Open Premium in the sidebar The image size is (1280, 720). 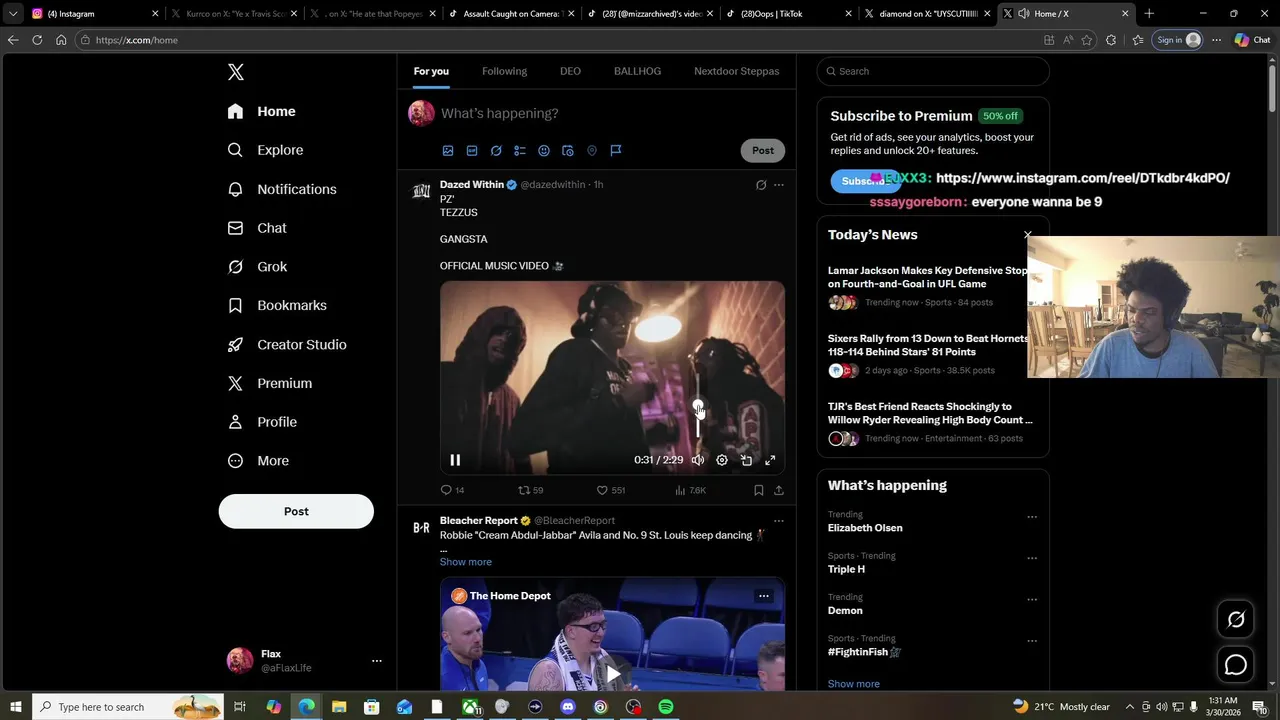(270, 383)
